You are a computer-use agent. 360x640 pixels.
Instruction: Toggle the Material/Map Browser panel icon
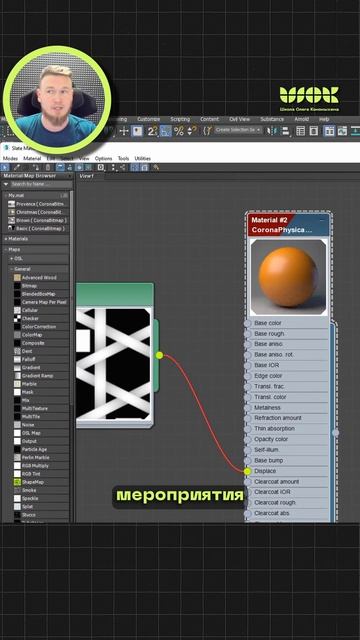click(x=134, y=167)
